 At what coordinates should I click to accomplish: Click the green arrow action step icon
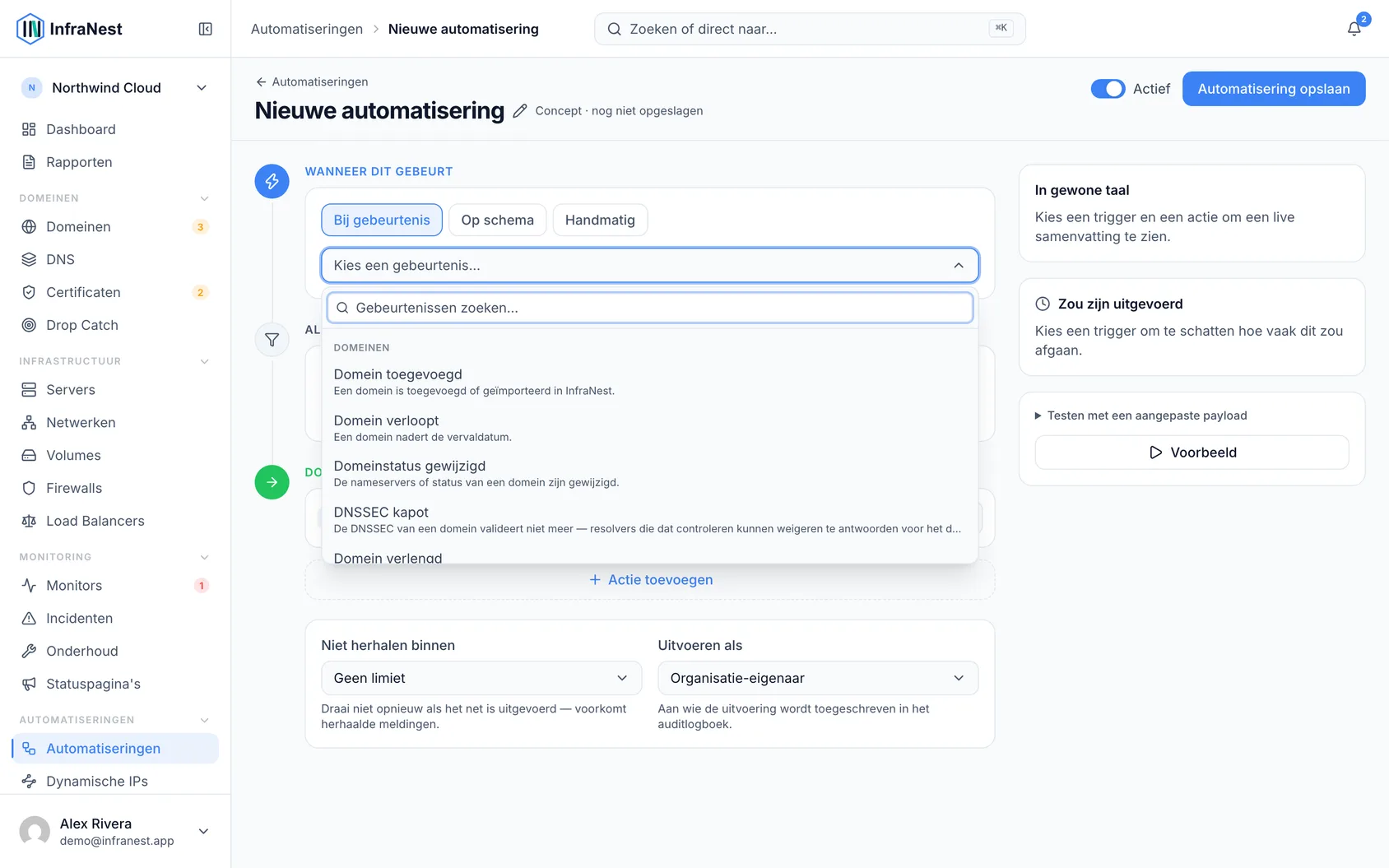pyautogui.click(x=272, y=482)
